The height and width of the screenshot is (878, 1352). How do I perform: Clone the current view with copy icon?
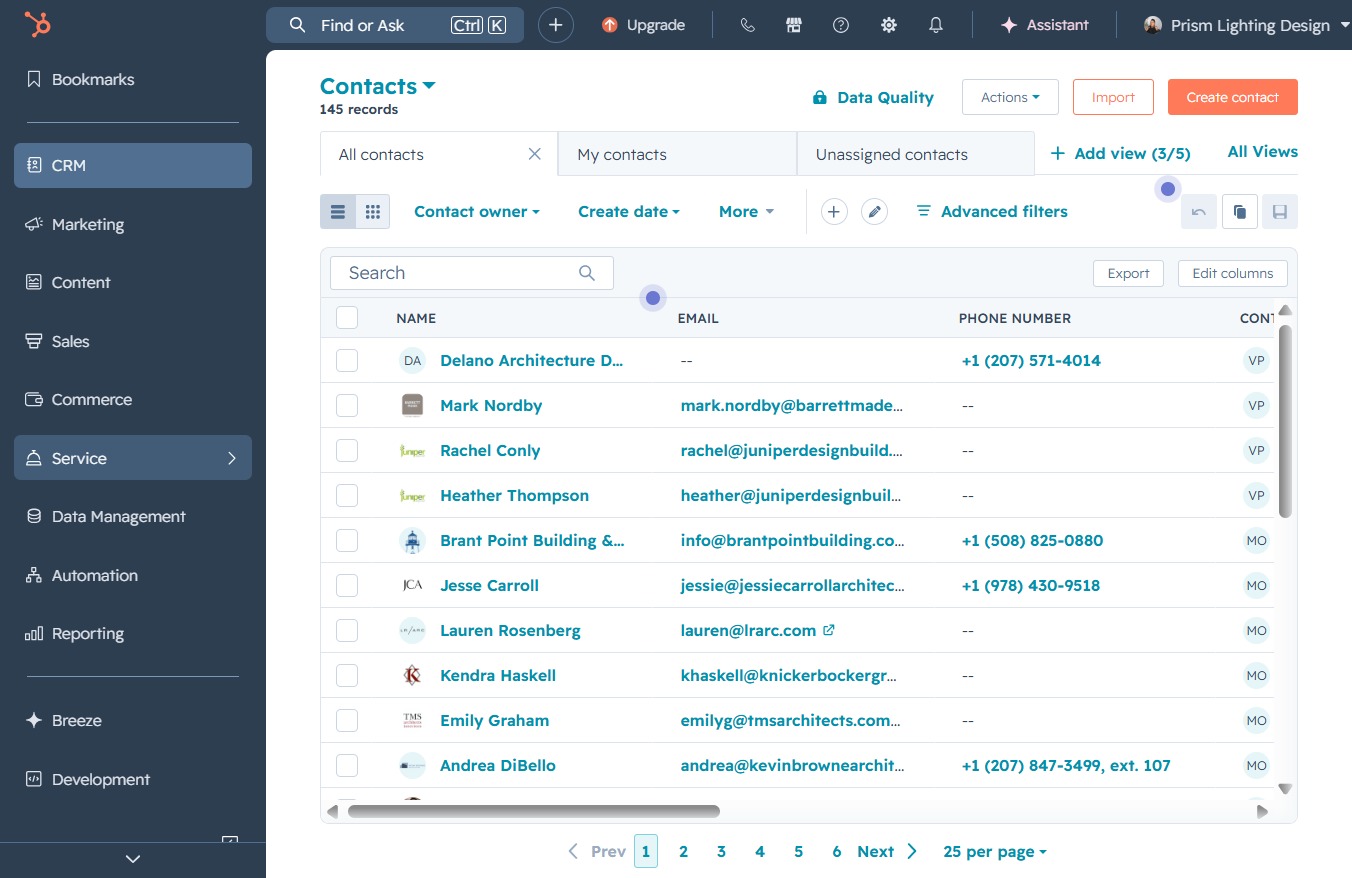point(1240,212)
